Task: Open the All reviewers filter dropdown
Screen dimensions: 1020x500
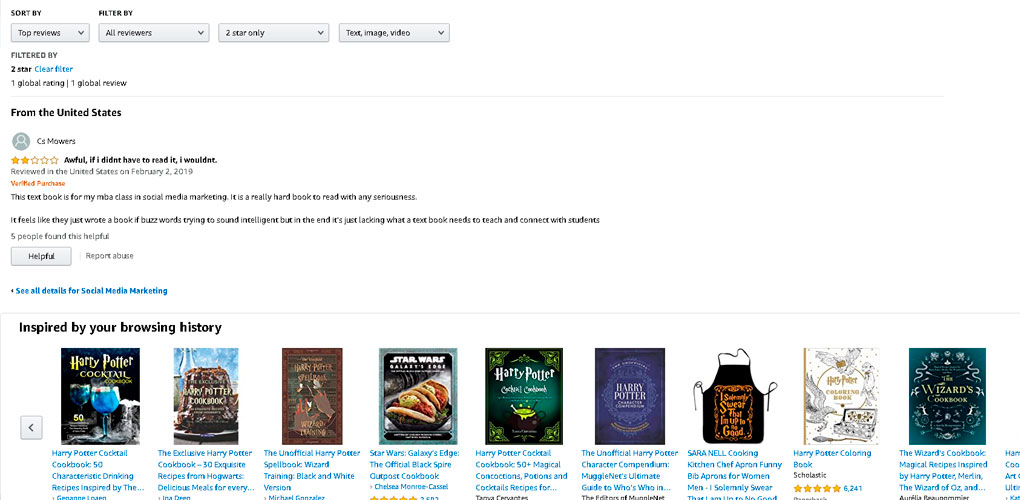Action: coord(154,33)
